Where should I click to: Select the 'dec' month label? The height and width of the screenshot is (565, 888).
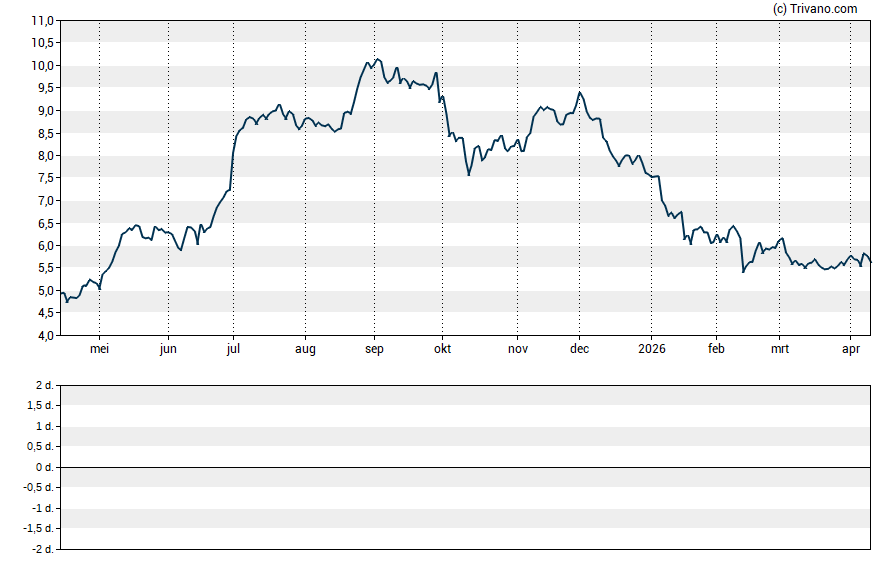point(579,349)
